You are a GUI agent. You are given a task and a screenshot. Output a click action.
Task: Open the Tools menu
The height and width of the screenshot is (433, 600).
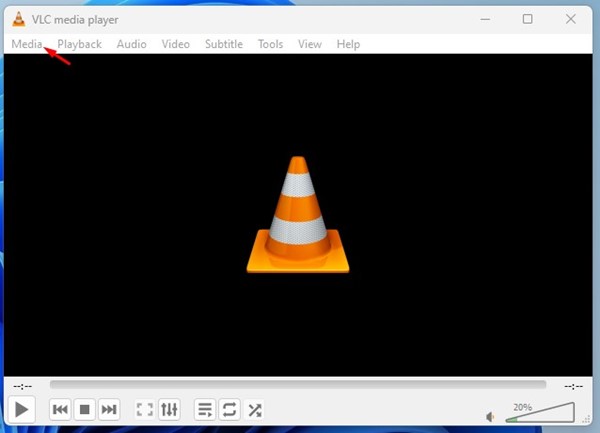(271, 44)
